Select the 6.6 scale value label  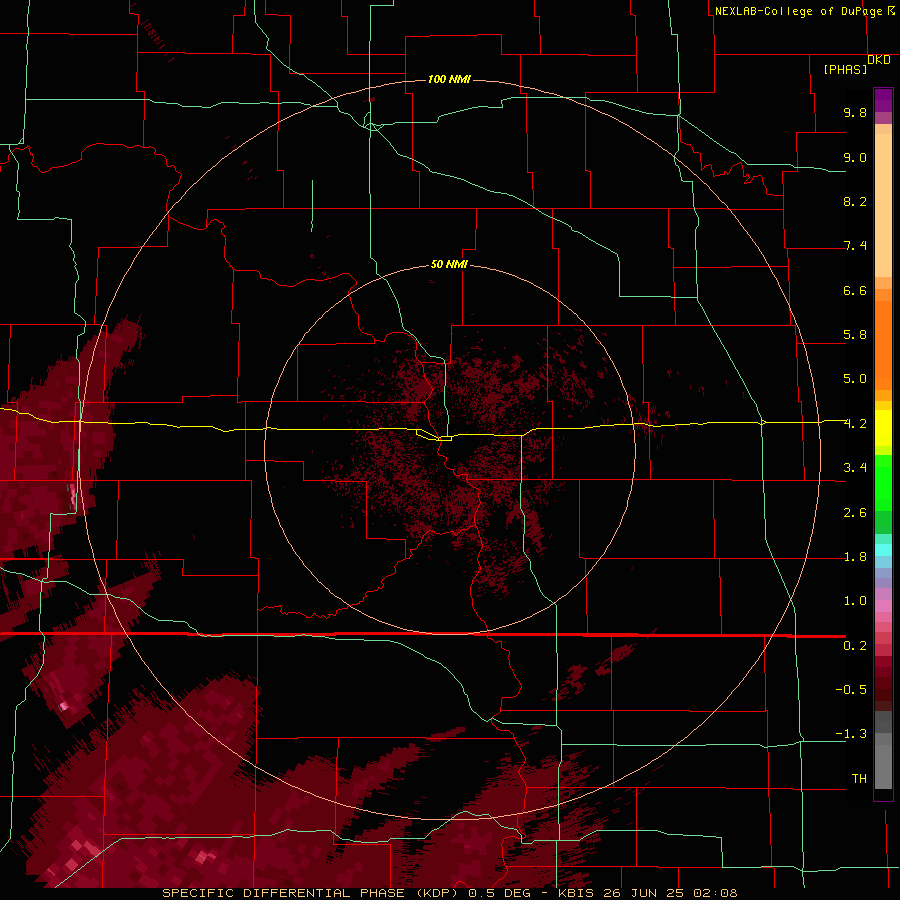[855, 290]
